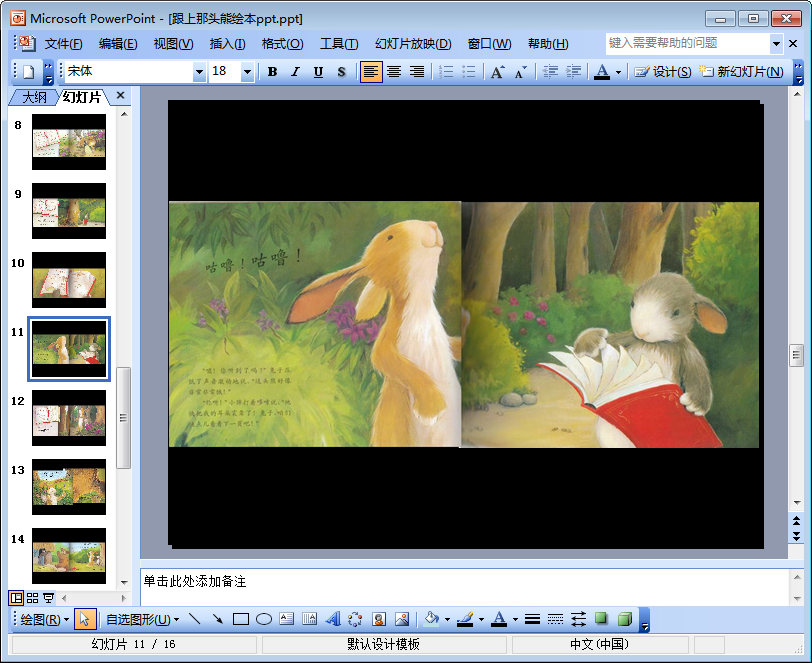Toggle Bold formatting

(x=272, y=71)
